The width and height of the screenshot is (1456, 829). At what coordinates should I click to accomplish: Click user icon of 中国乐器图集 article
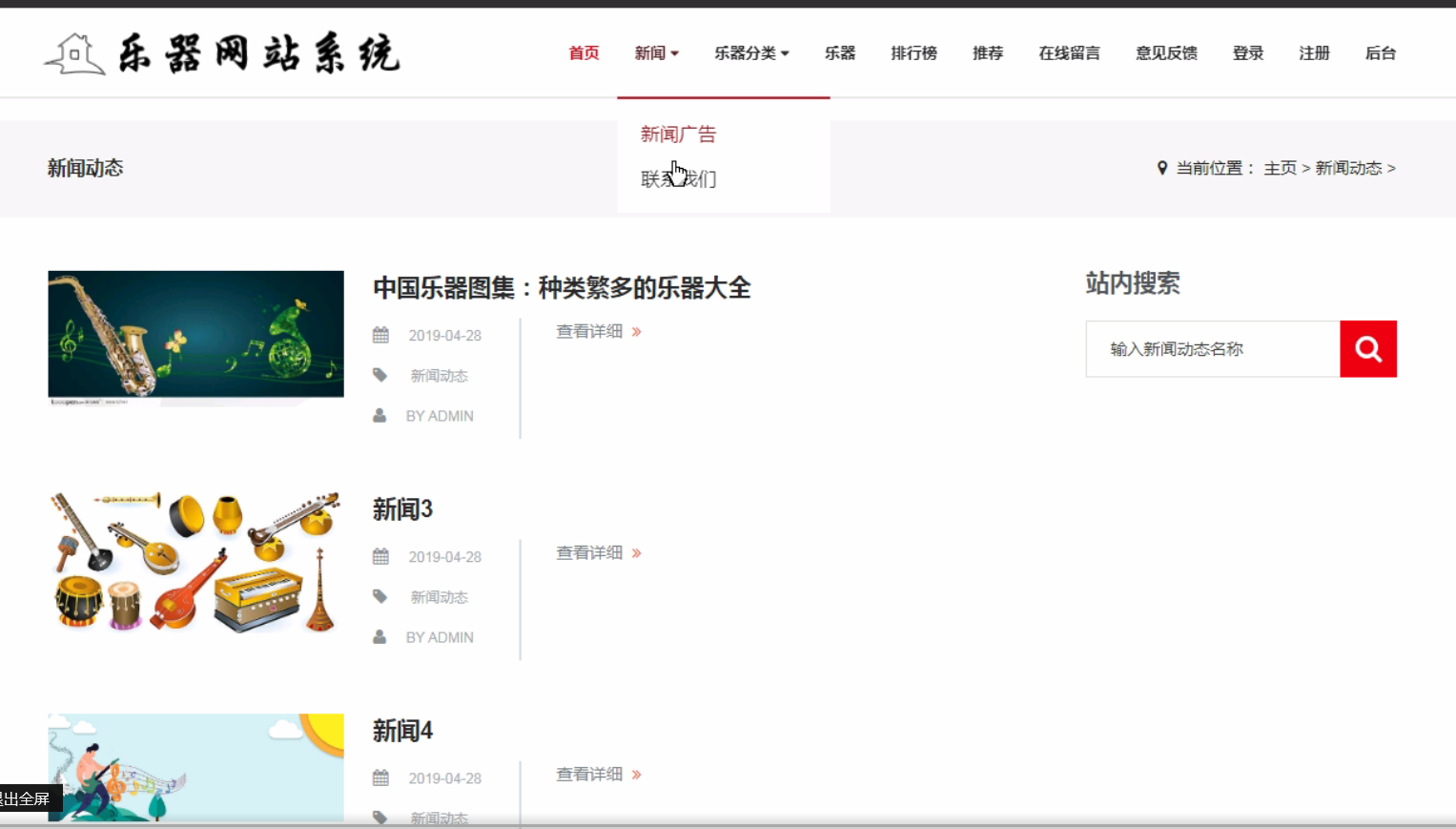(x=379, y=416)
